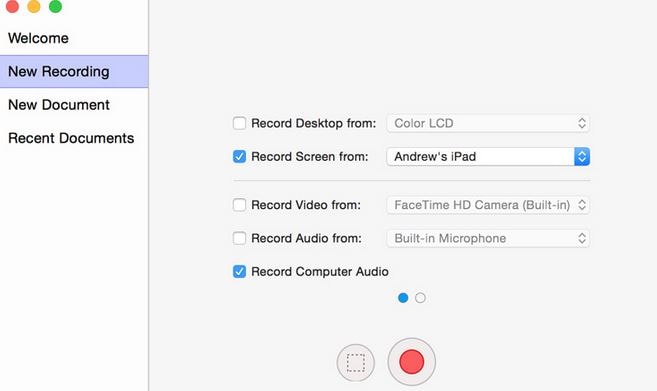The width and height of the screenshot is (657, 391).
Task: Start recording with the red record button
Action: point(411,362)
